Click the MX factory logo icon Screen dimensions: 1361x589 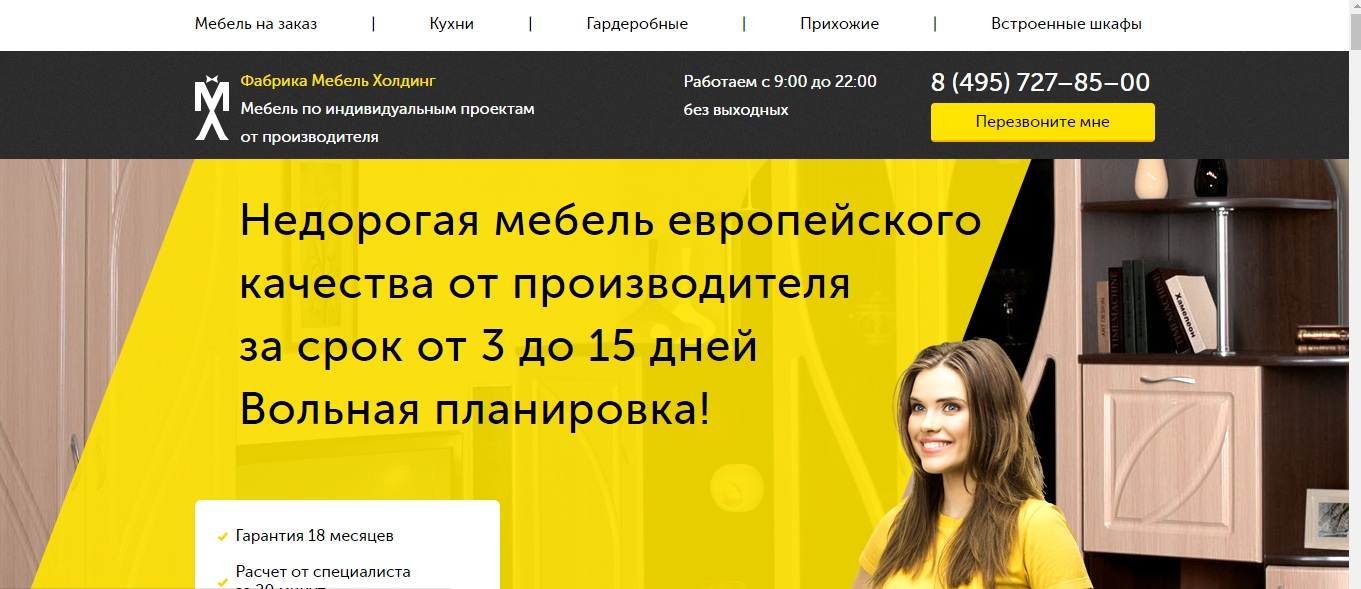pos(211,108)
